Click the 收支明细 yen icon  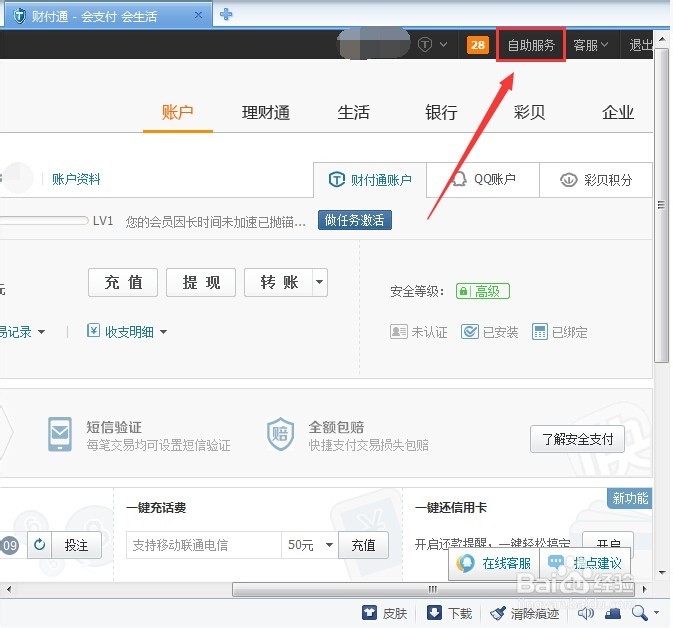pos(93,331)
